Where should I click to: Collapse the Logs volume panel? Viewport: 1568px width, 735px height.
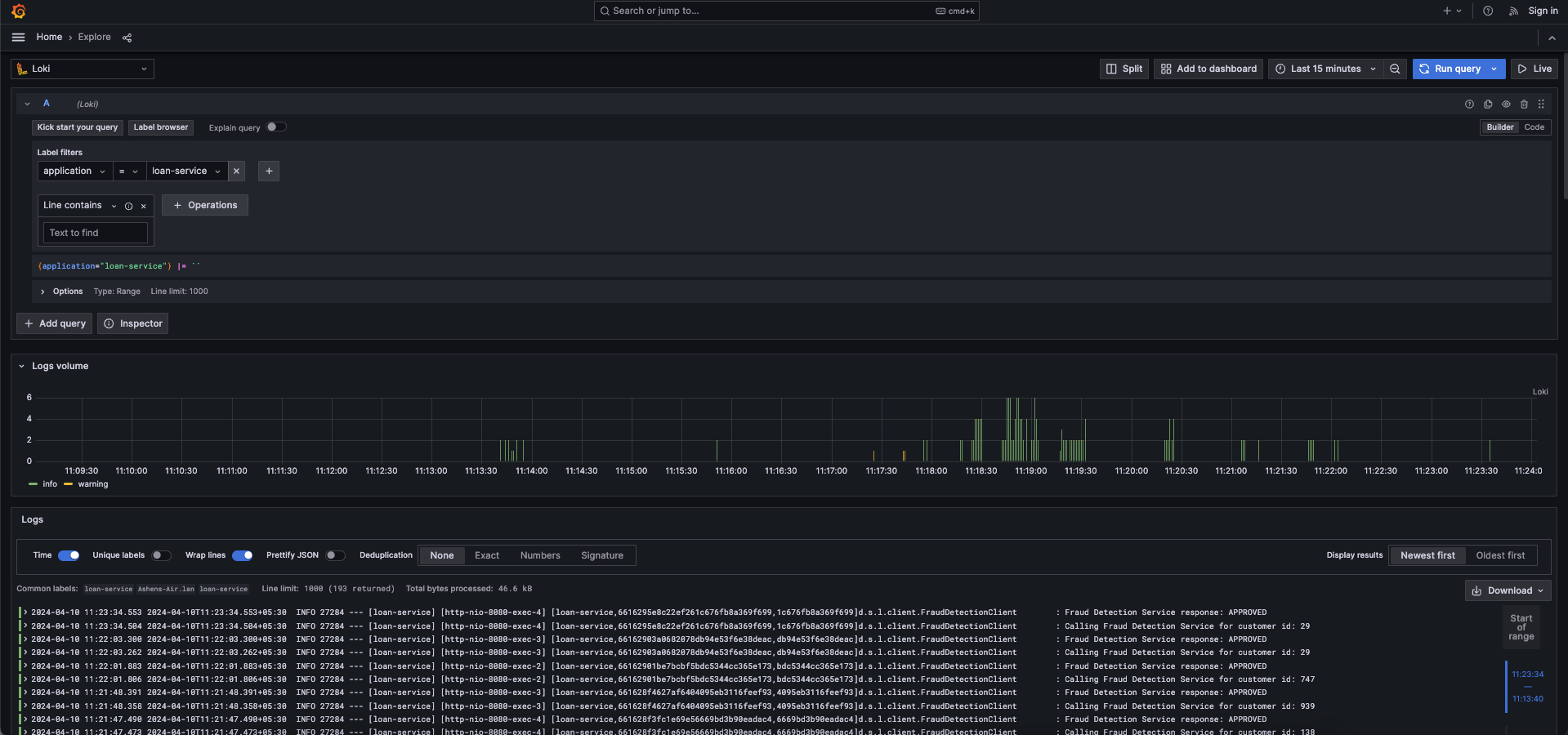[x=21, y=366]
